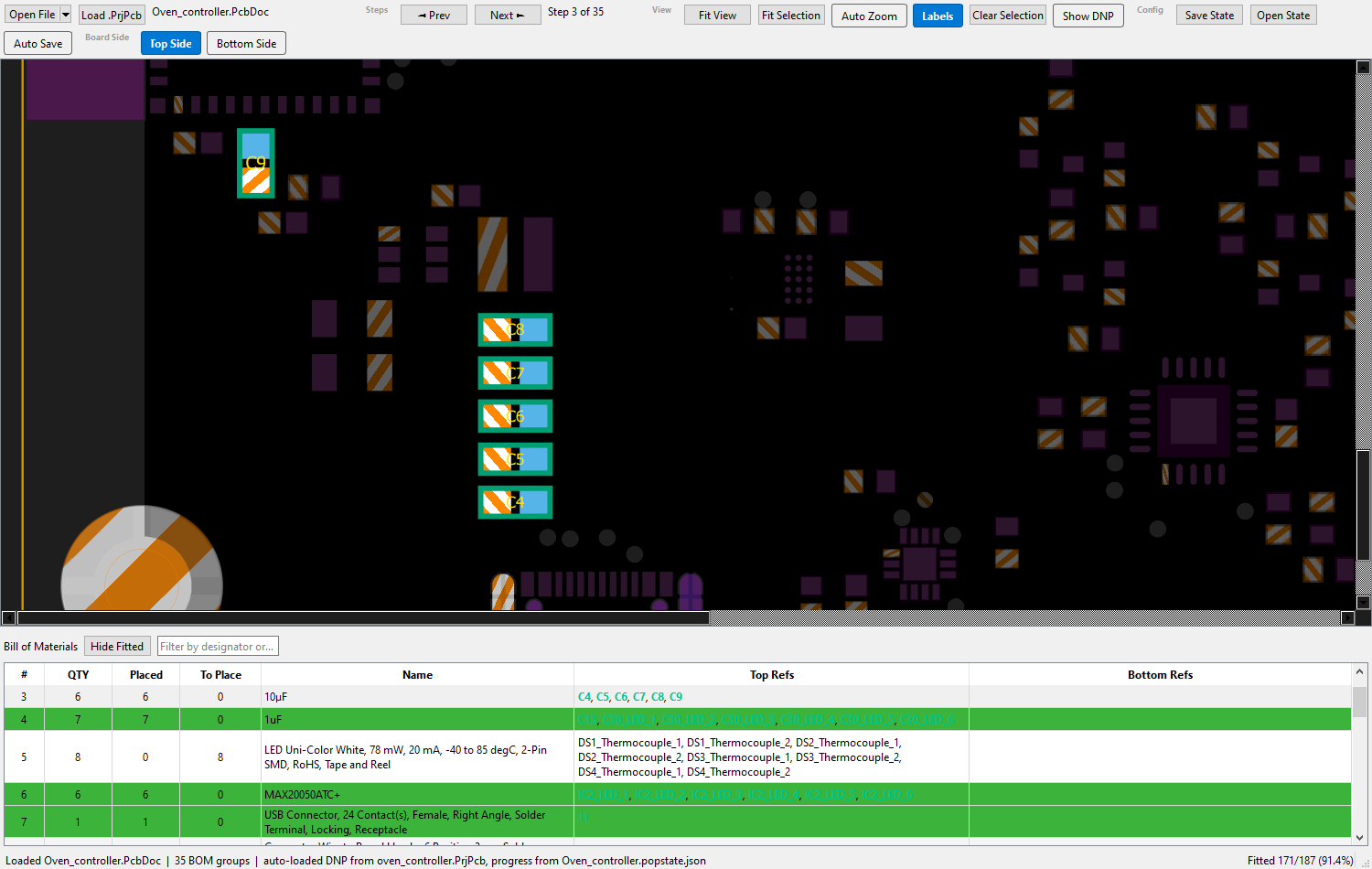
Task: Click Open State button
Action: tap(1283, 15)
